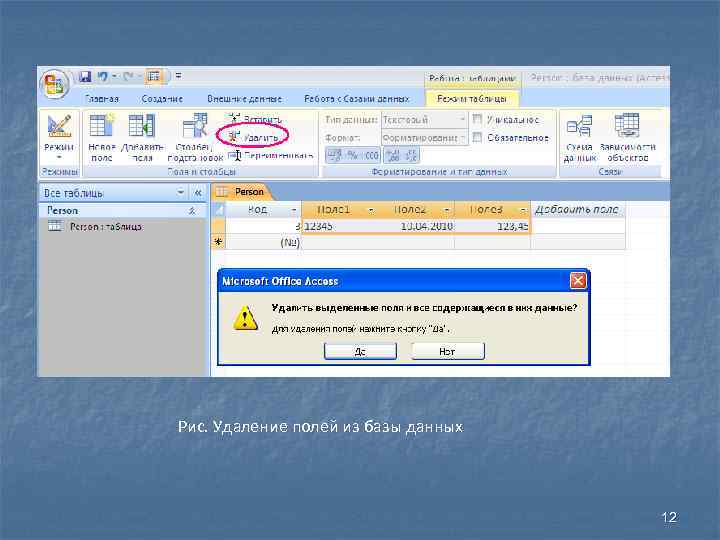Click the slide caption Рис. Удаление полей из базы данных

pyautogui.click(x=320, y=427)
